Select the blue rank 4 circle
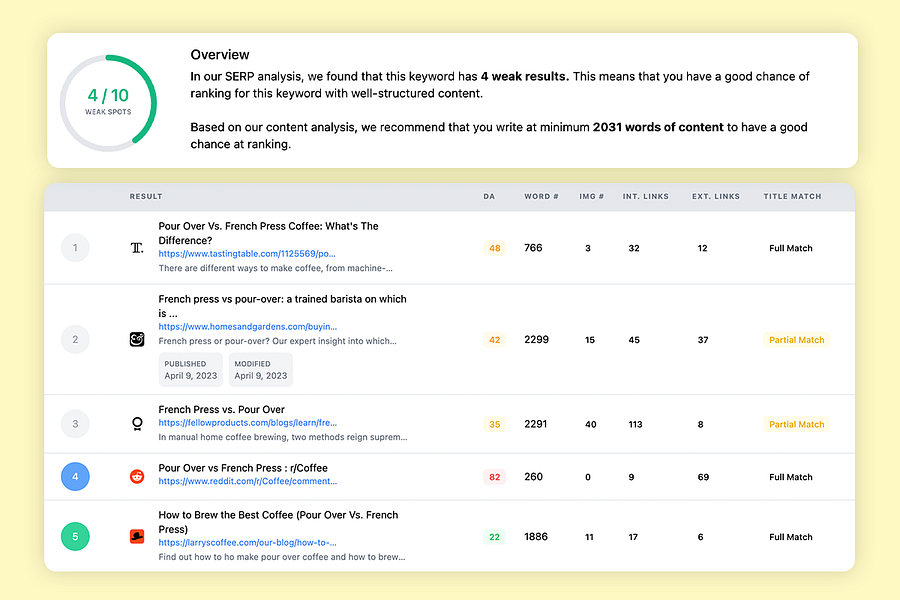 coord(75,477)
